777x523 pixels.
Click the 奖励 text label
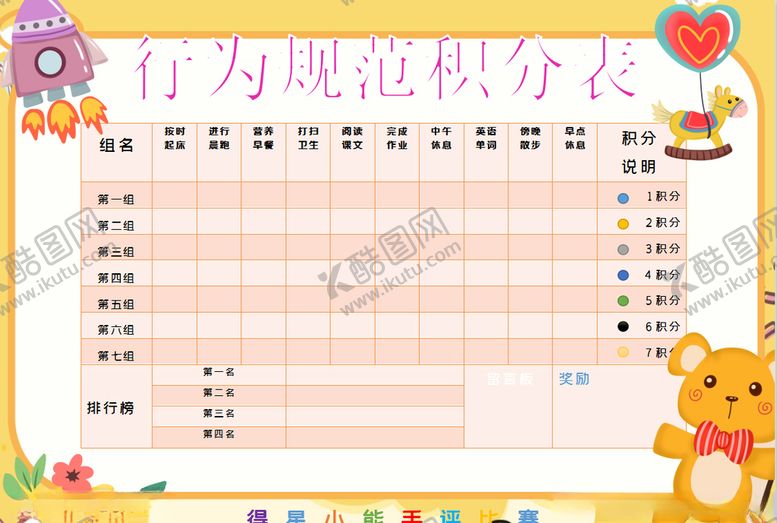tap(574, 379)
